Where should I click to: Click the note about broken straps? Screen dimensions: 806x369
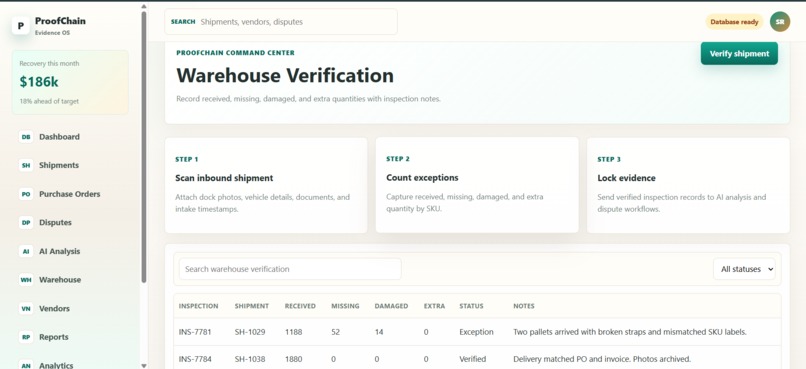[x=630, y=332]
